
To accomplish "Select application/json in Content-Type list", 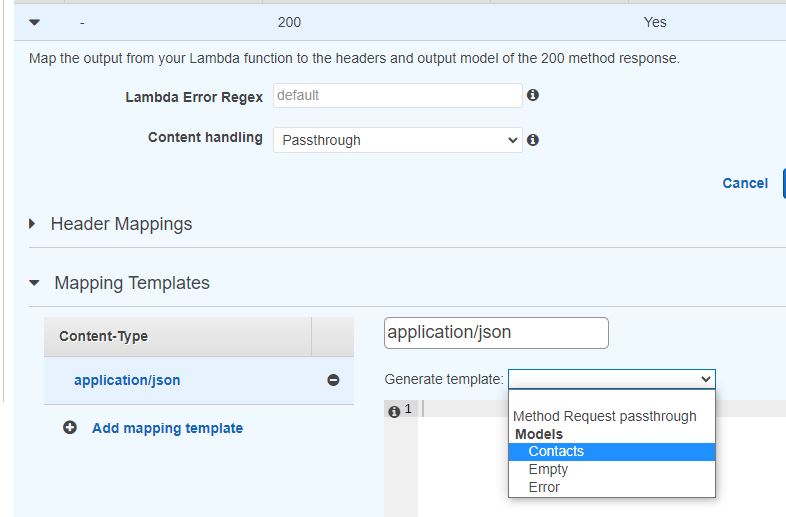I will (127, 380).
